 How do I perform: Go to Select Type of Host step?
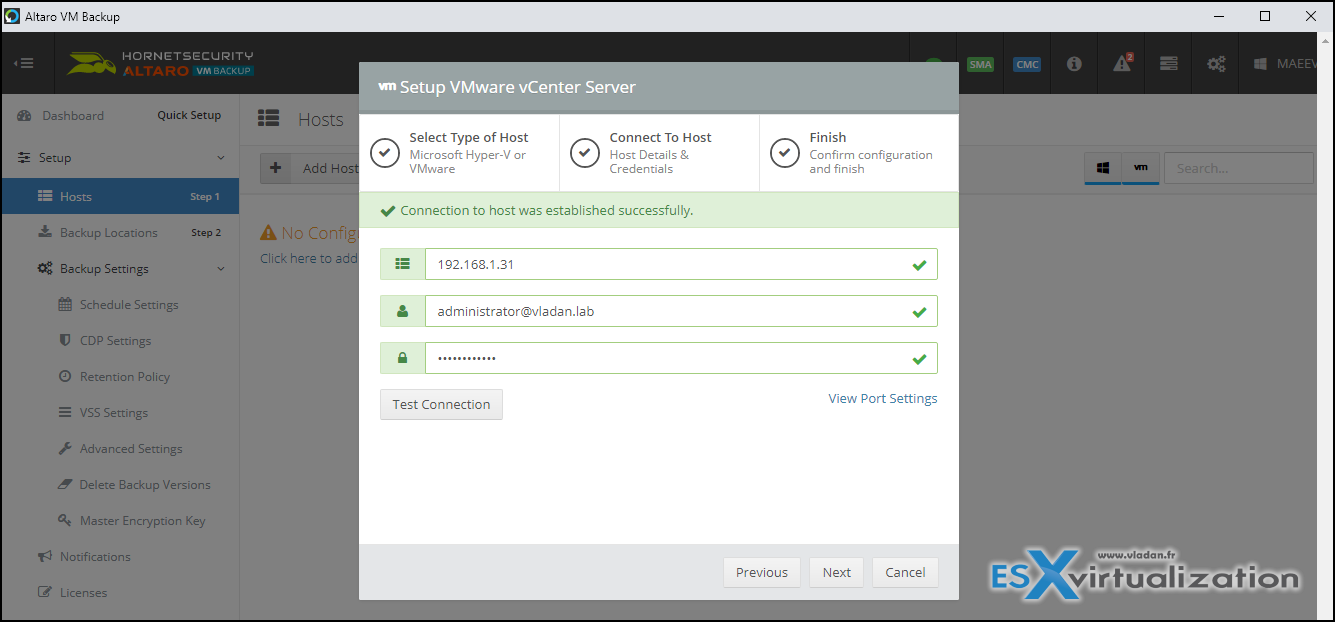coord(459,152)
